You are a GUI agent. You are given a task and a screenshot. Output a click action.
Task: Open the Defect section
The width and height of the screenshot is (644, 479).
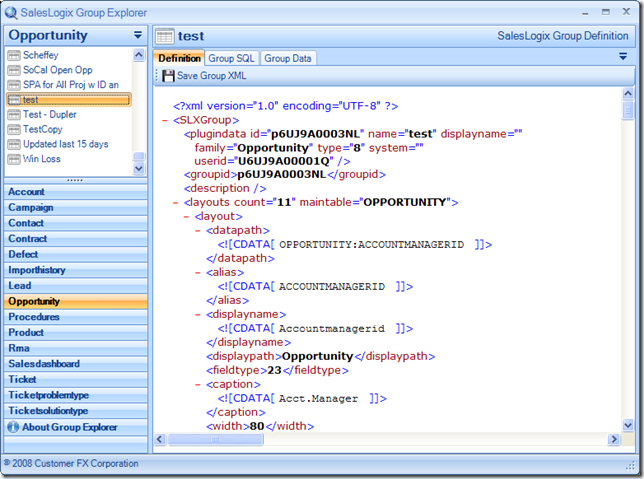(76, 254)
